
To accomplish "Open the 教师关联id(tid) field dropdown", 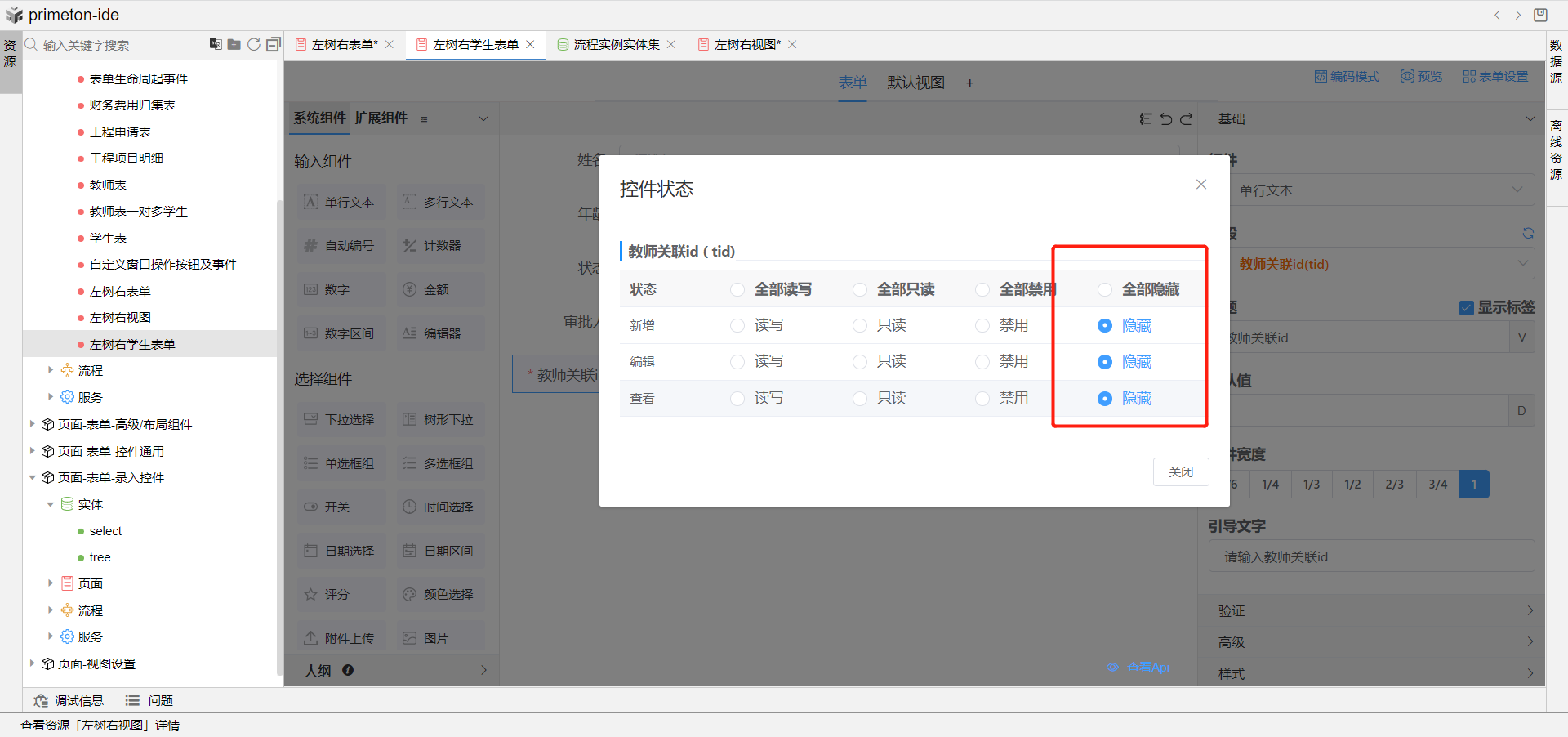I will [x=1380, y=264].
